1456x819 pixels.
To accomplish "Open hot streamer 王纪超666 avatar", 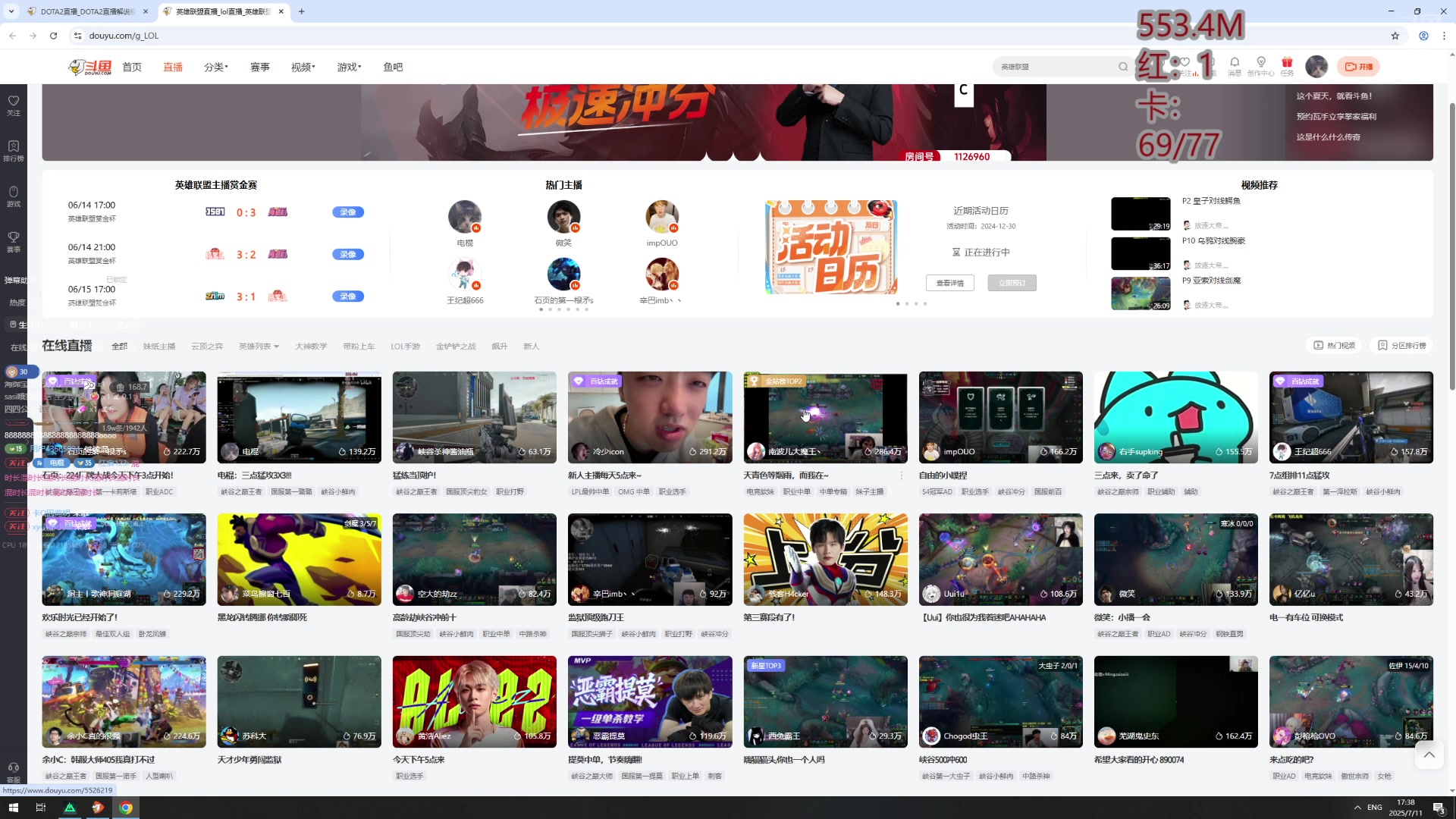I will coord(465,275).
